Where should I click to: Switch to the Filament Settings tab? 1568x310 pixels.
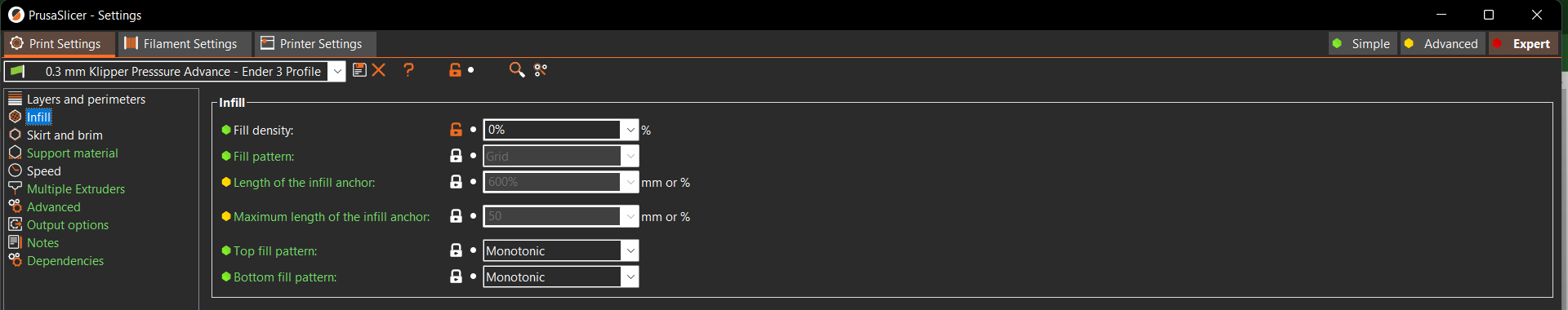180,44
